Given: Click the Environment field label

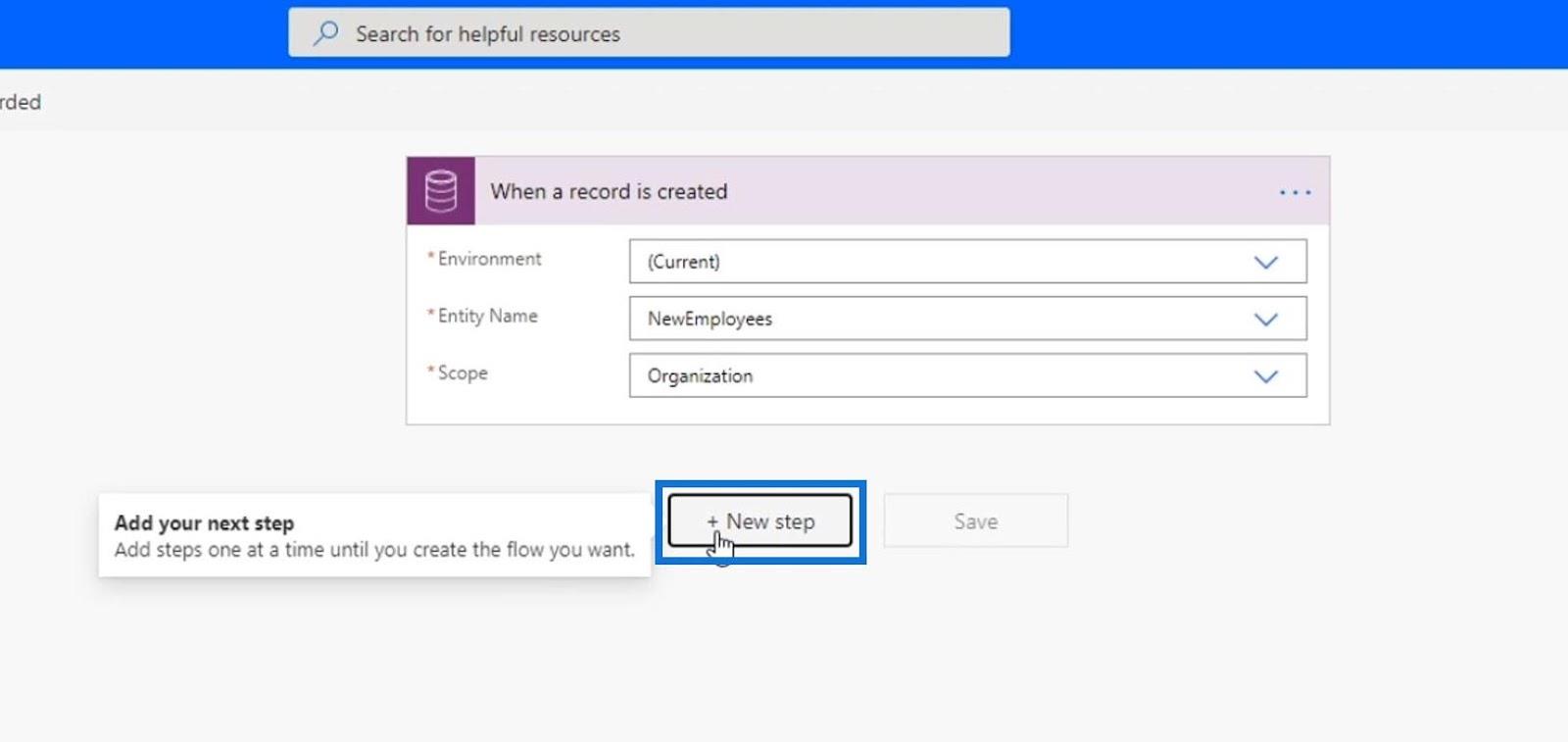Looking at the screenshot, I should coord(488,259).
